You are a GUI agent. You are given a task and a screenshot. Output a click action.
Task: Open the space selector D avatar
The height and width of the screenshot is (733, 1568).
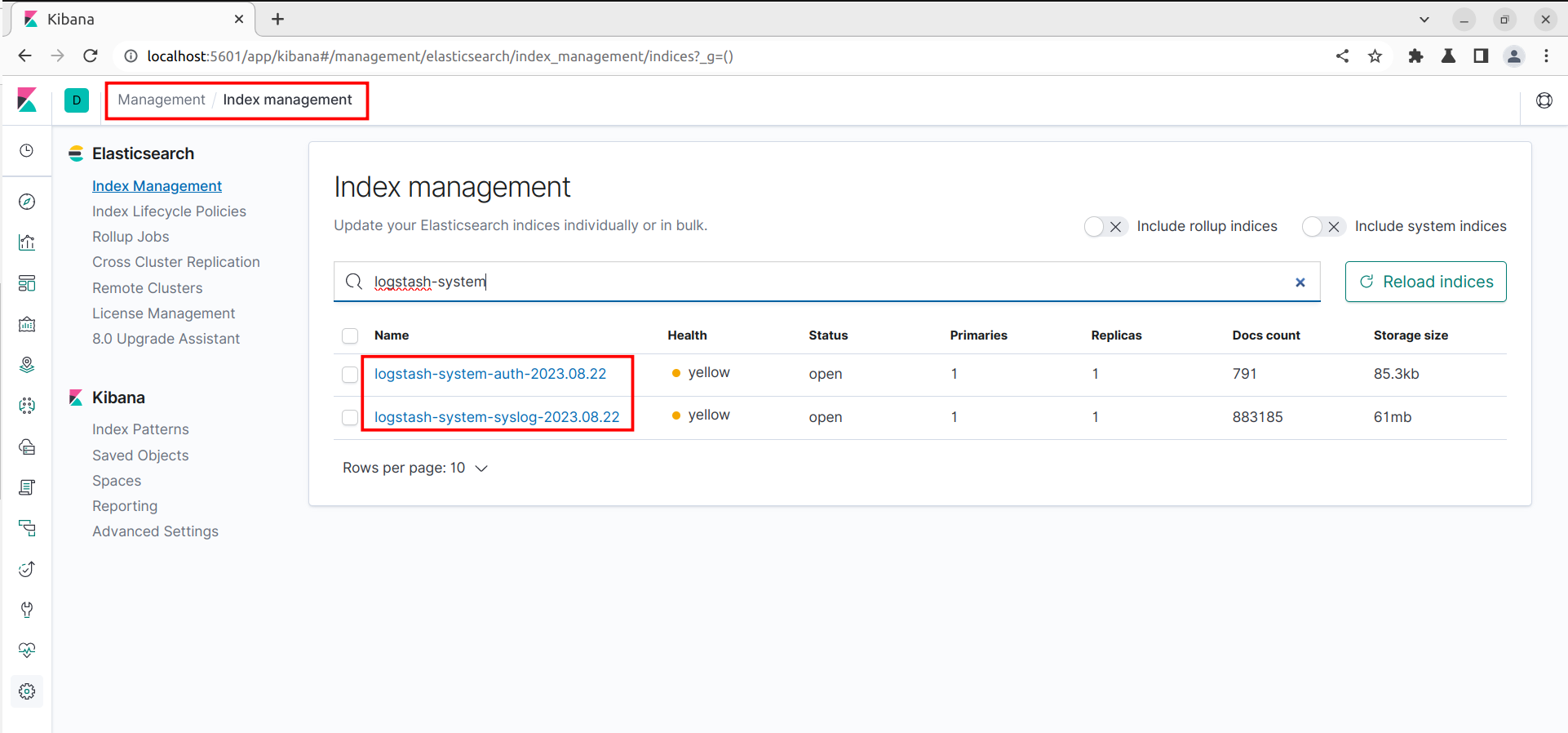click(77, 100)
